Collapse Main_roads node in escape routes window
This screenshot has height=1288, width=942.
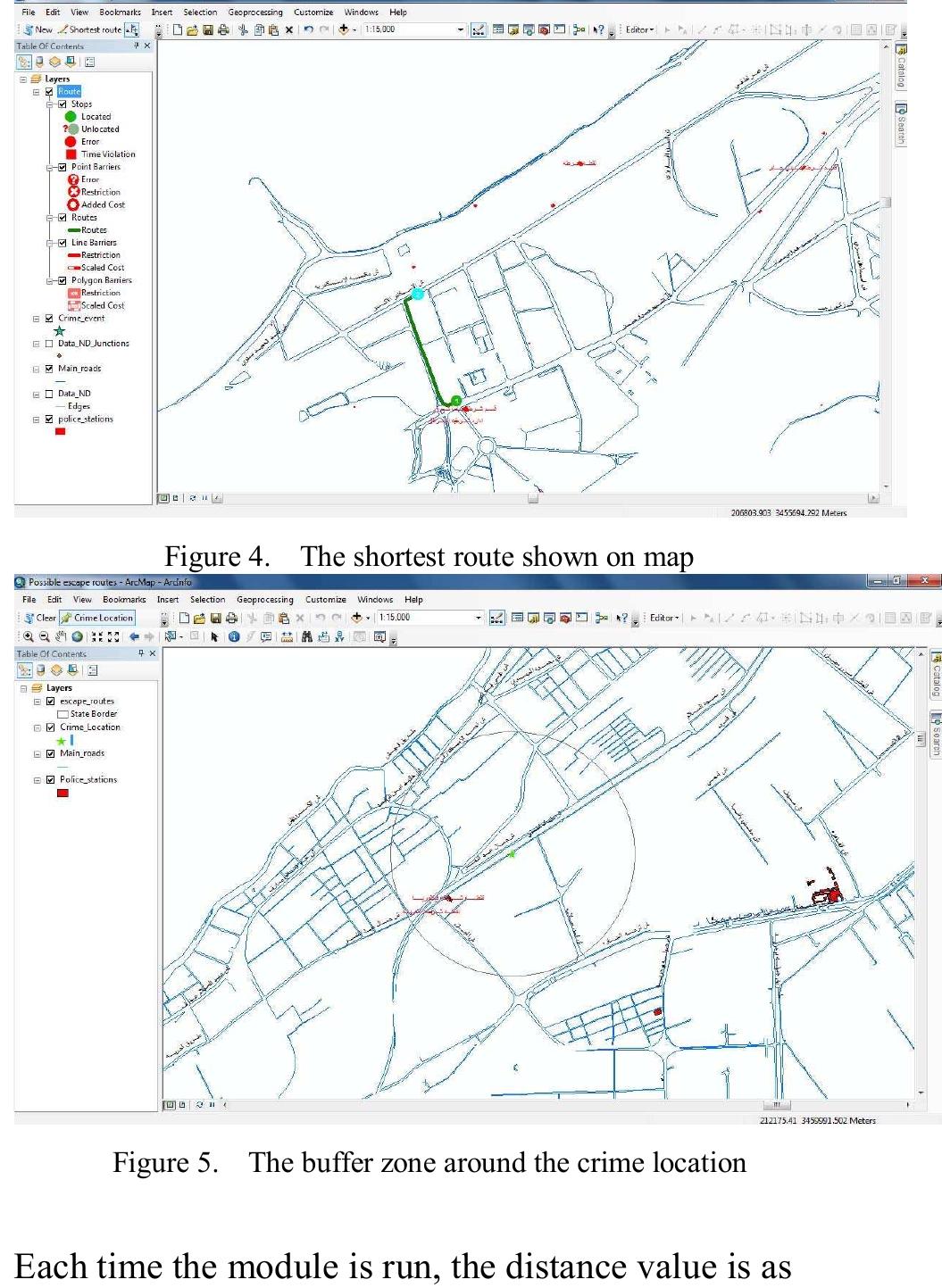pos(38,753)
